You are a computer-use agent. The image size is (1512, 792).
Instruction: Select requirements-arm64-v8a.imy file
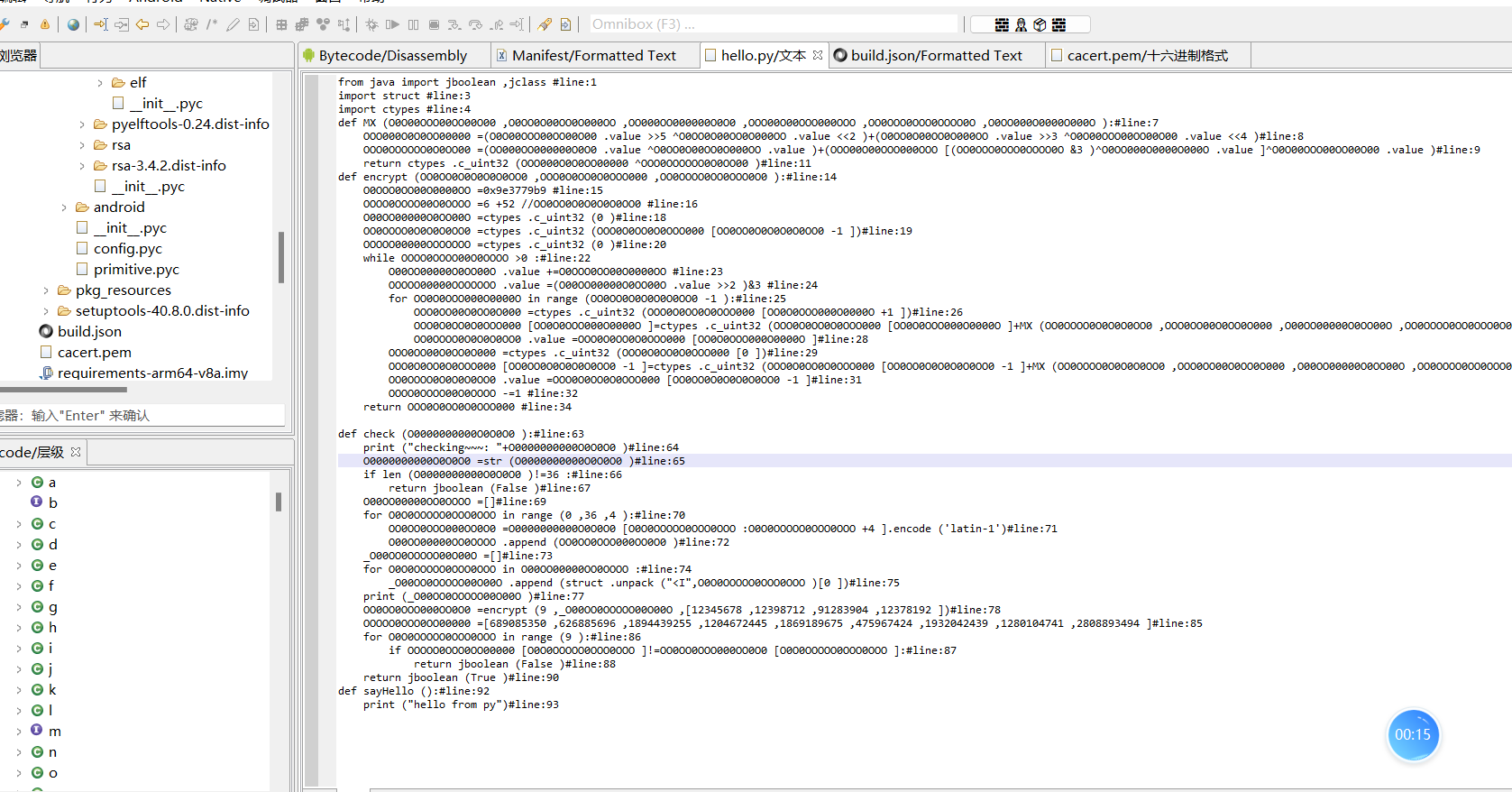[x=144, y=373]
